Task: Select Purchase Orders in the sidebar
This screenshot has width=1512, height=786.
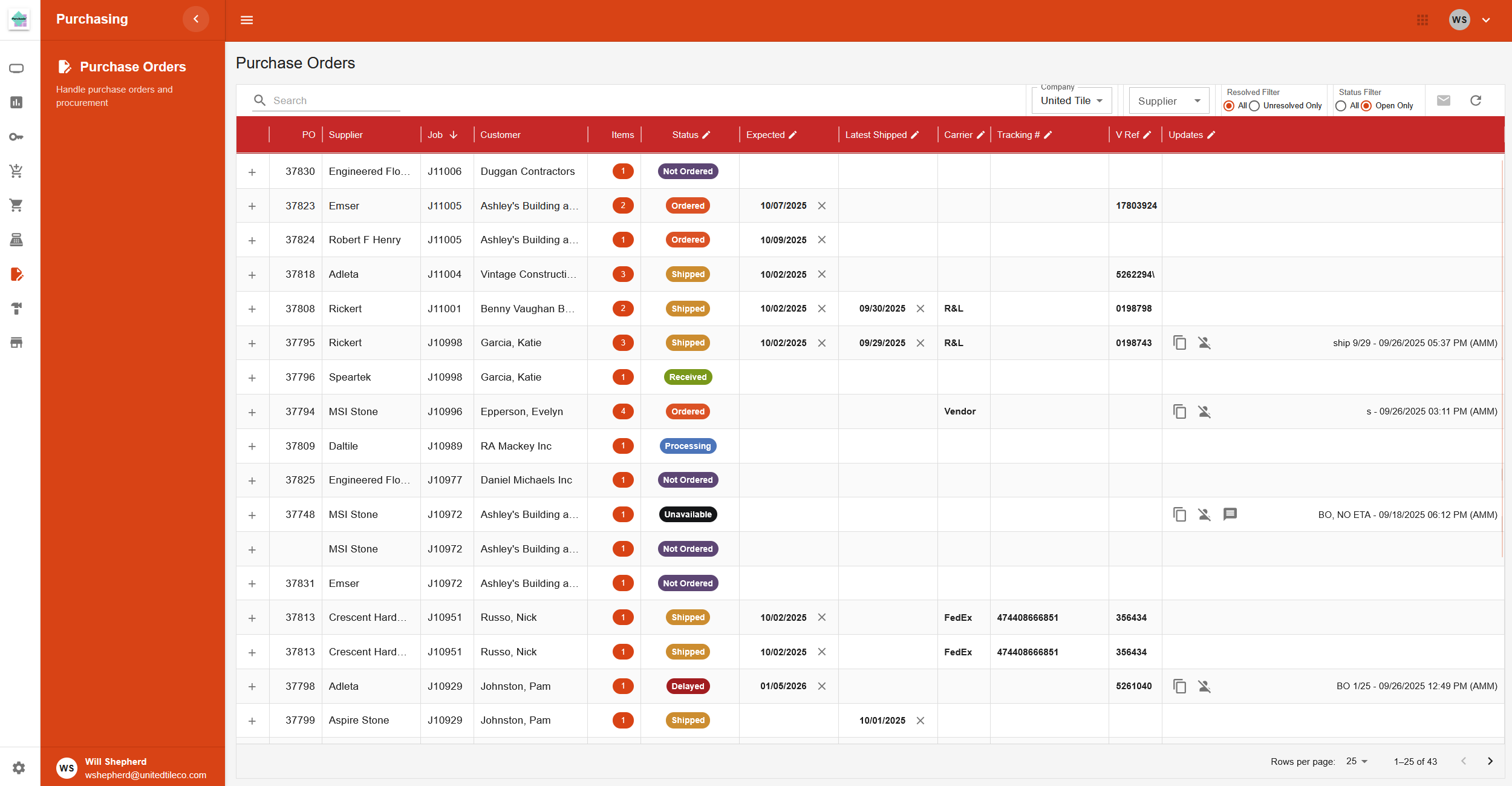Action: point(132,67)
